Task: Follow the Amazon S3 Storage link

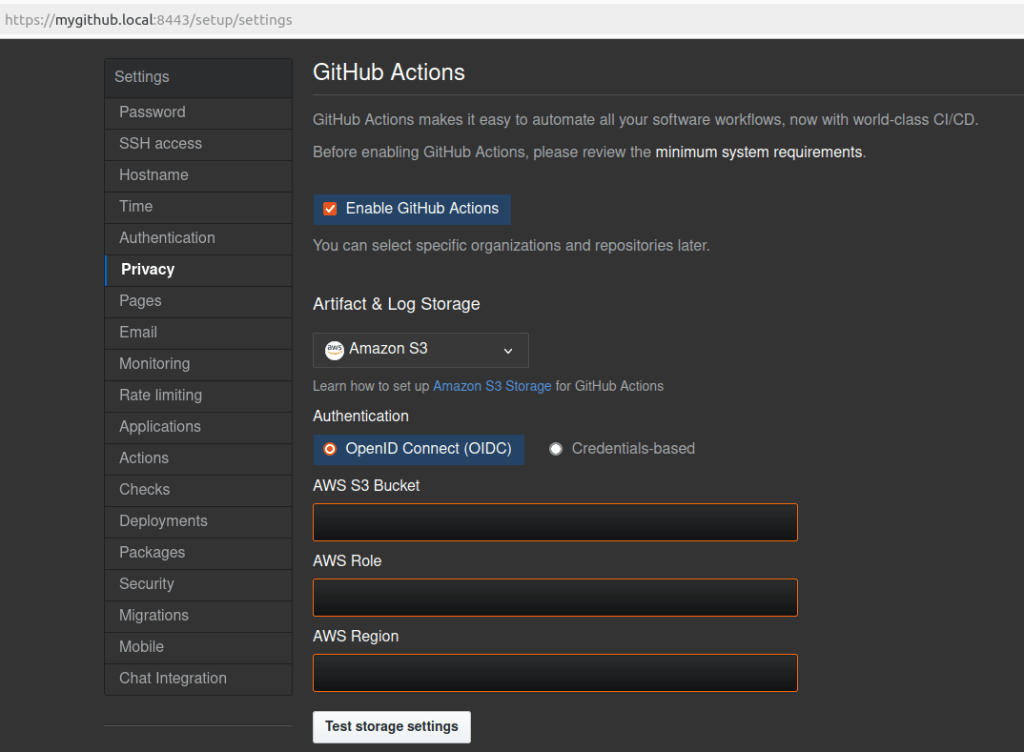Action: click(492, 386)
